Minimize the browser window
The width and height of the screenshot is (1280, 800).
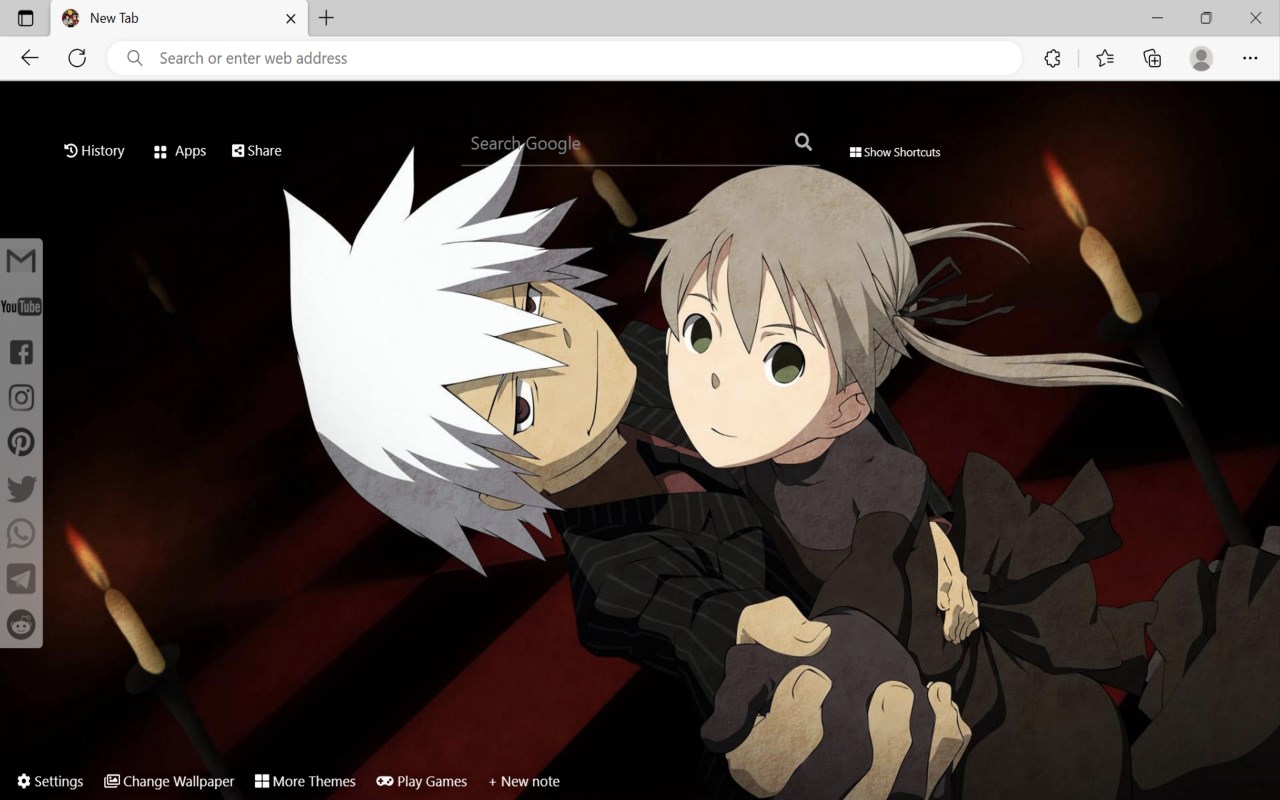point(1157,18)
